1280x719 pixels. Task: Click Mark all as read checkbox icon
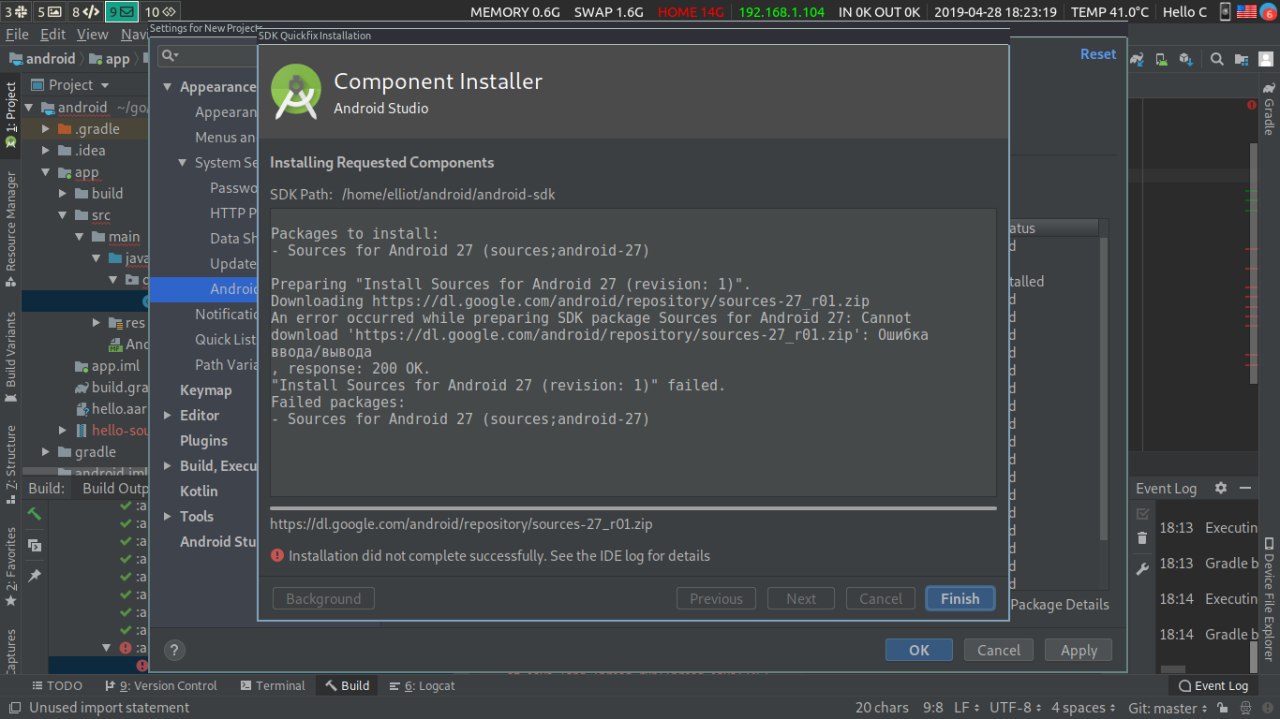[x=1143, y=513]
